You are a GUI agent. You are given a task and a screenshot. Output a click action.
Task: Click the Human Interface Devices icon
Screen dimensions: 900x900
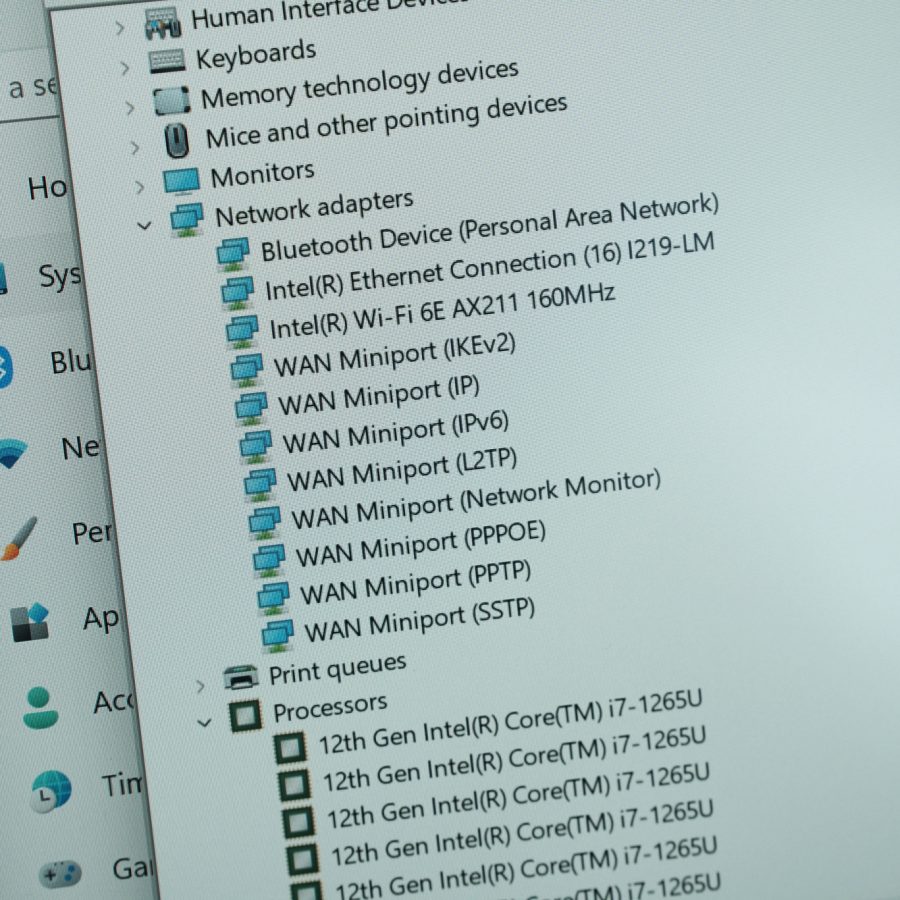[163, 25]
